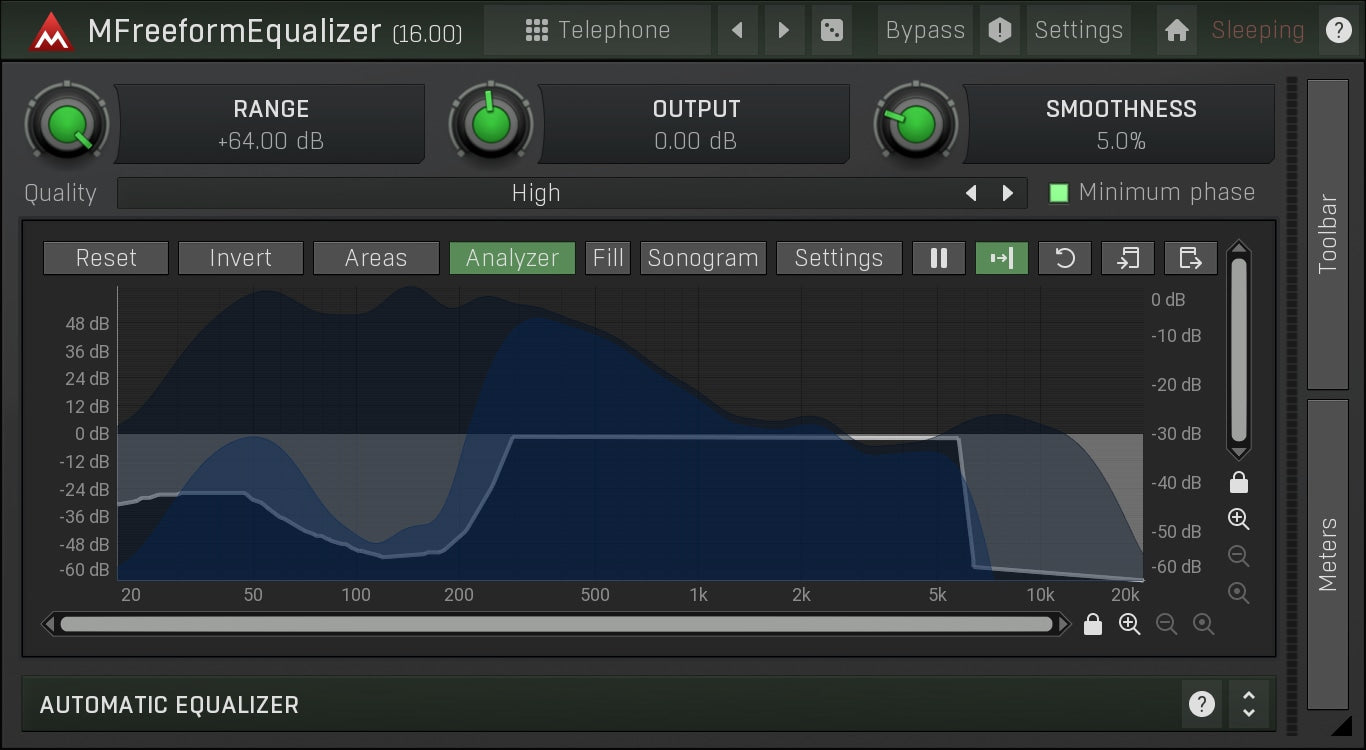This screenshot has height=750, width=1366.
Task: Open the Quality selector showing High
Action: (536, 193)
